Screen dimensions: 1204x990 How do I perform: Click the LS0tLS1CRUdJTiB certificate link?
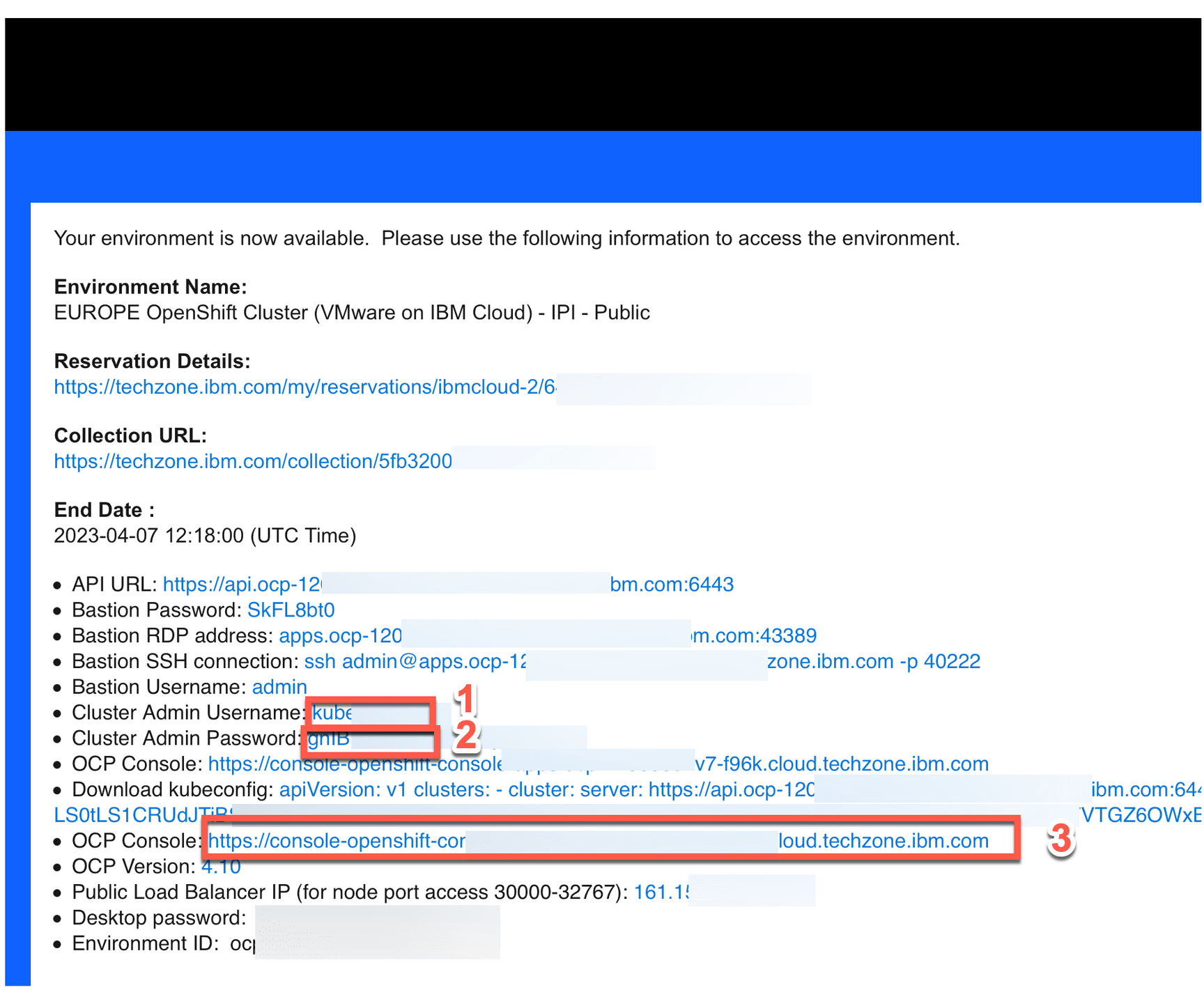point(139,815)
